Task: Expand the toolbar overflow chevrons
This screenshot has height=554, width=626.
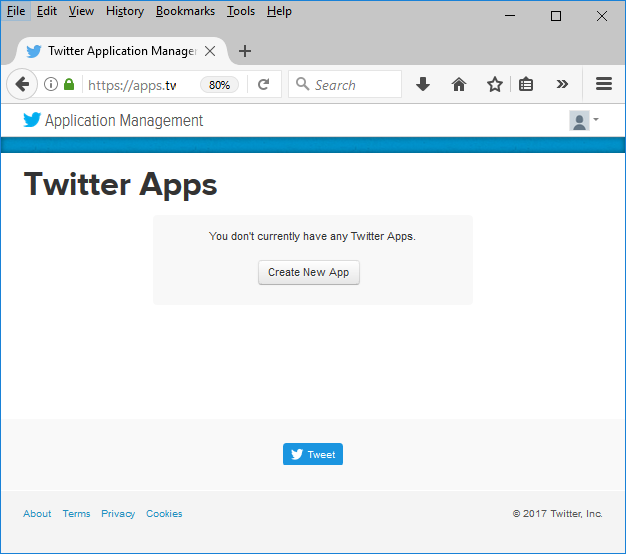Action: (562, 84)
